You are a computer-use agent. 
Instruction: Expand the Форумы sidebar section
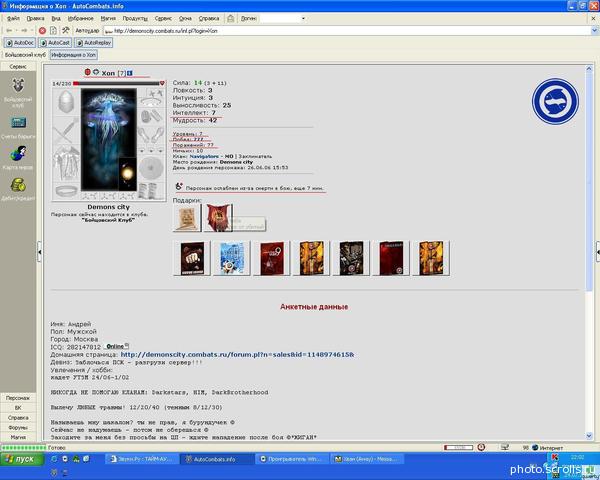pyautogui.click(x=18, y=427)
